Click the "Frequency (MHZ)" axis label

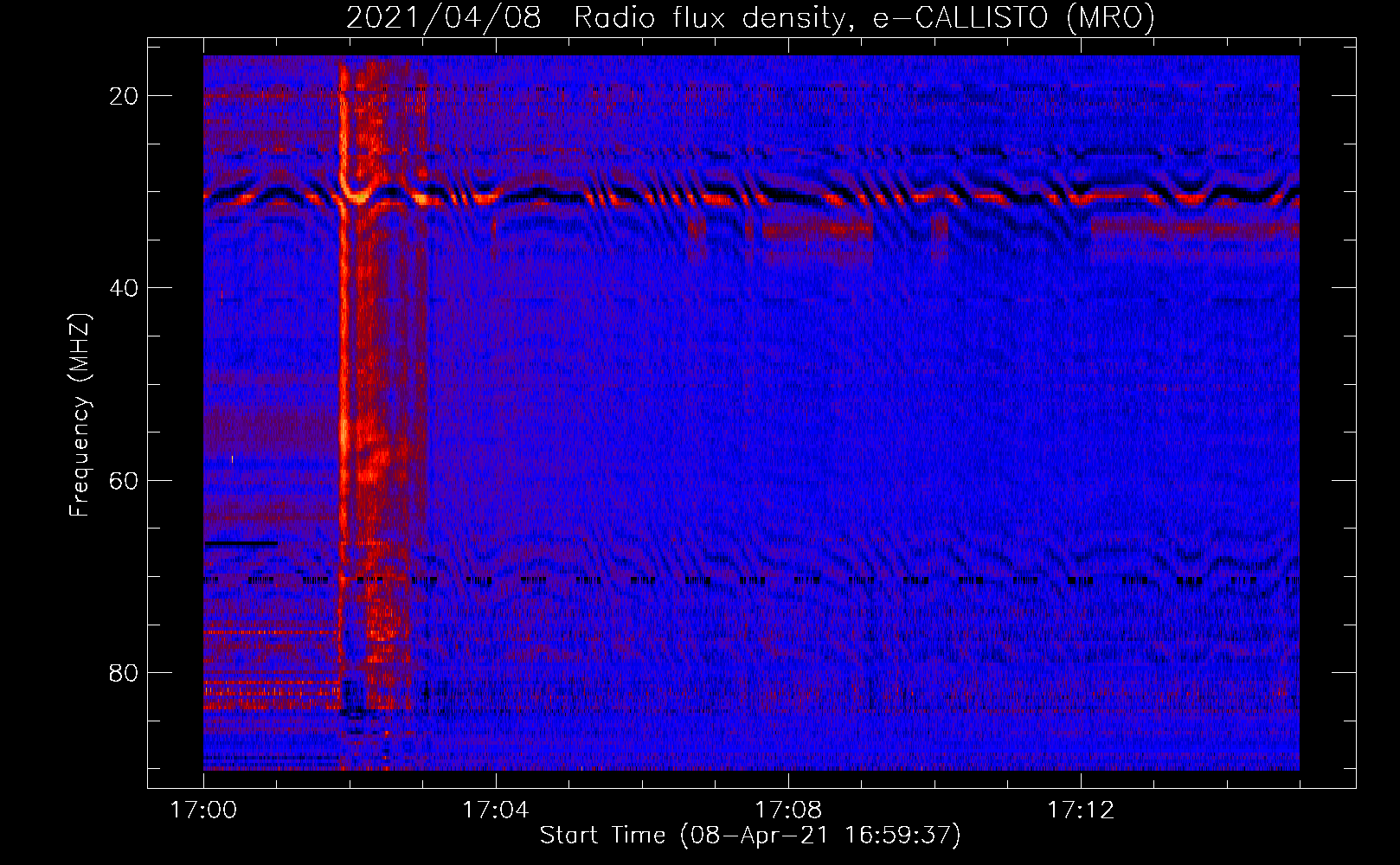tap(80, 415)
